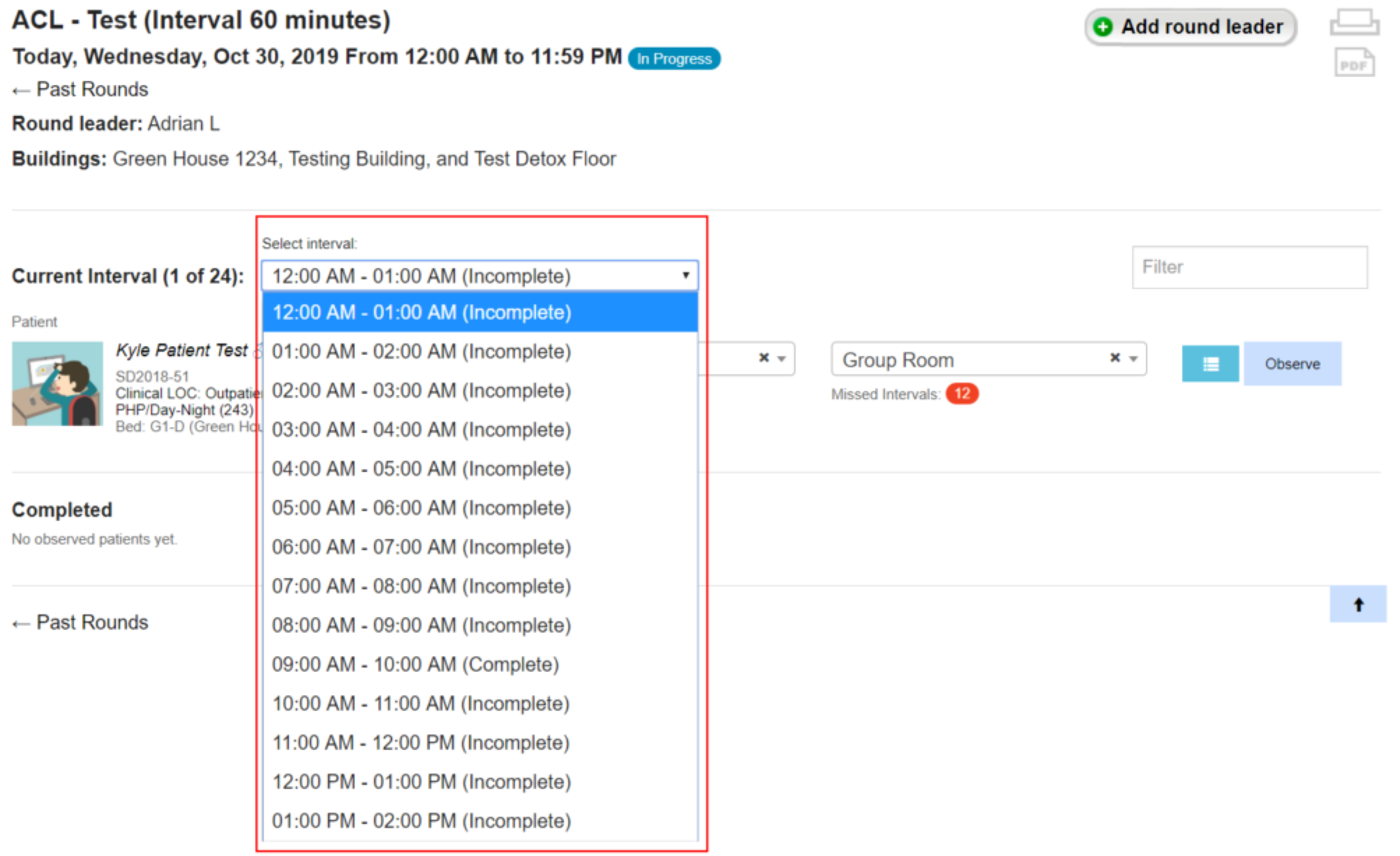Image resolution: width=1400 pixels, height=856 pixels.
Task: Collapse the Select interval dropdown
Action: tap(686, 276)
